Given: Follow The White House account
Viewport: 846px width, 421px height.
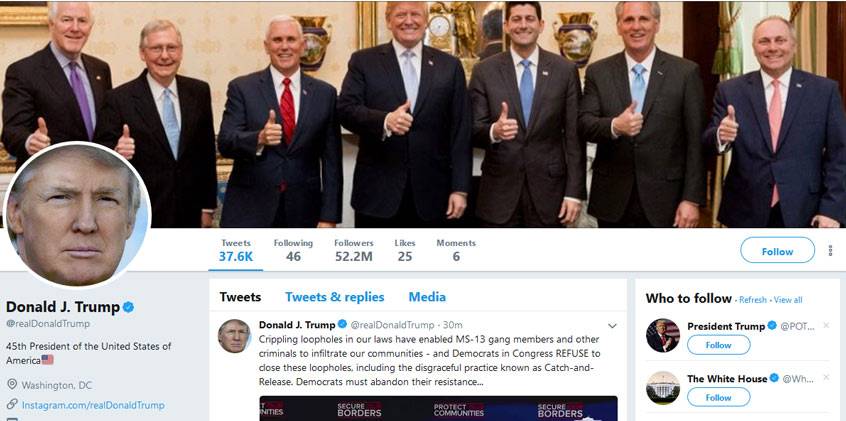Looking at the screenshot, I should point(718,397).
